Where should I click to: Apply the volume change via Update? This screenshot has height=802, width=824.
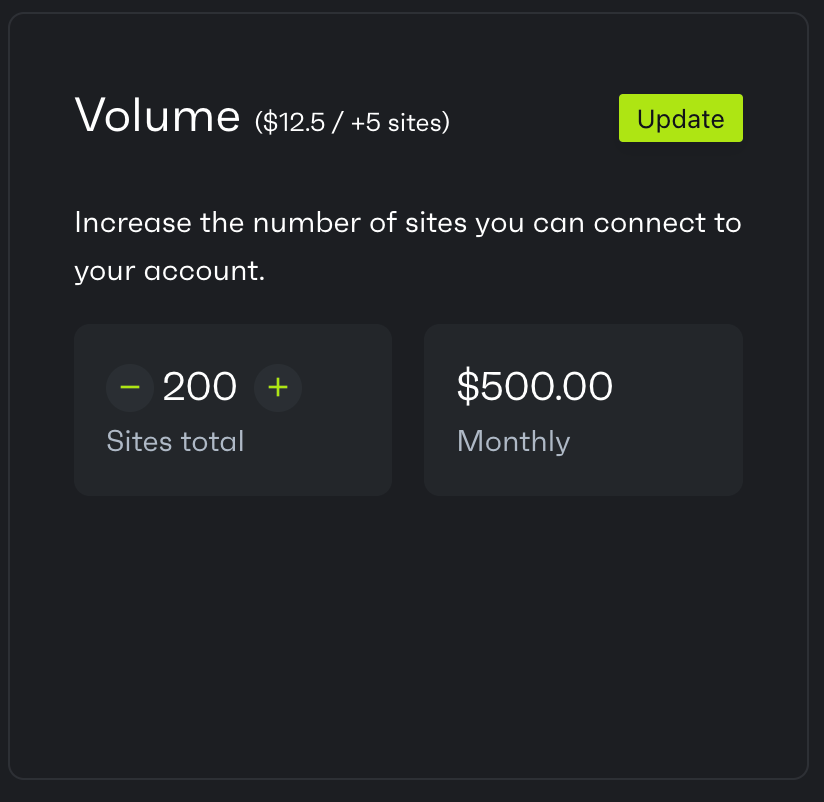click(x=681, y=118)
